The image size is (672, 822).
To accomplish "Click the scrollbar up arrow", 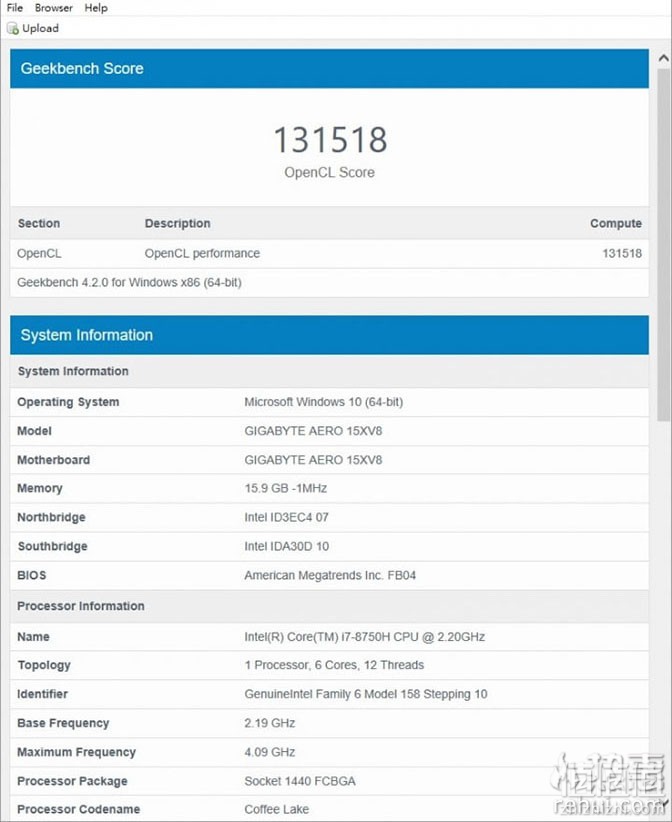I will coord(664,58).
